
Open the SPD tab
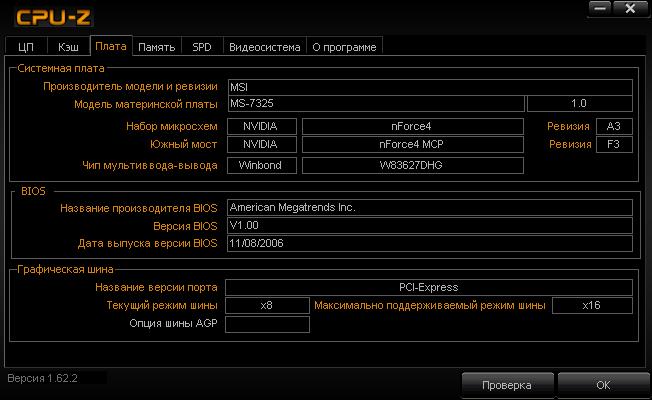(x=202, y=47)
